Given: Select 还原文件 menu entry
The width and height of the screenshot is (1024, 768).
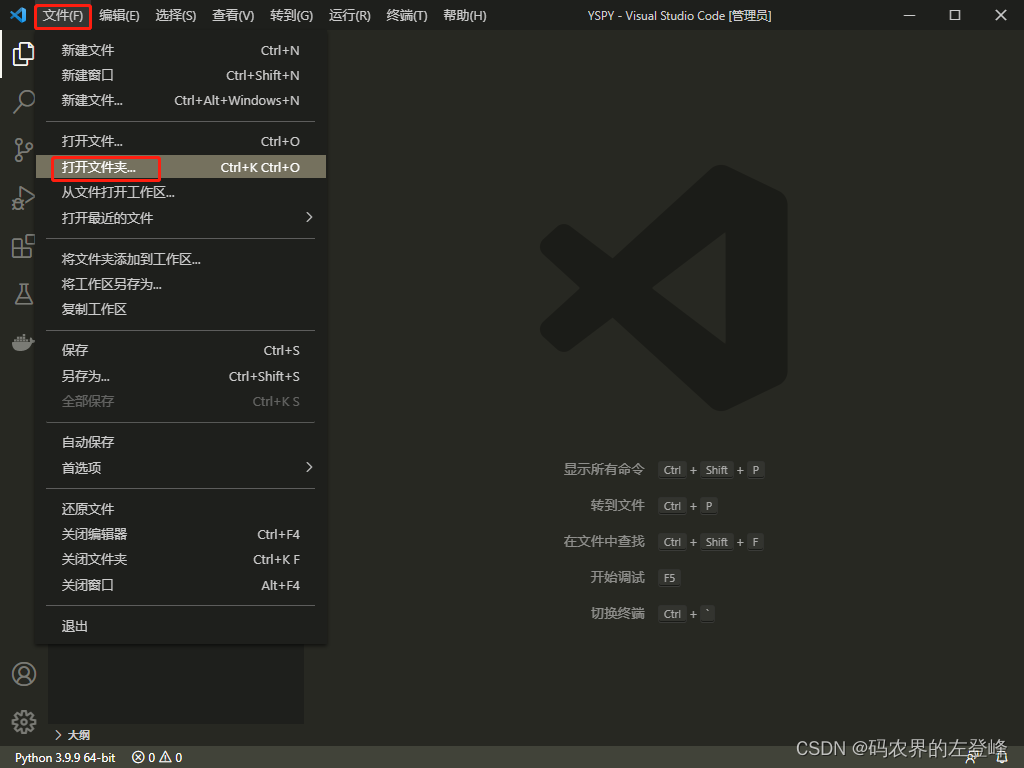Looking at the screenshot, I should point(181,509).
